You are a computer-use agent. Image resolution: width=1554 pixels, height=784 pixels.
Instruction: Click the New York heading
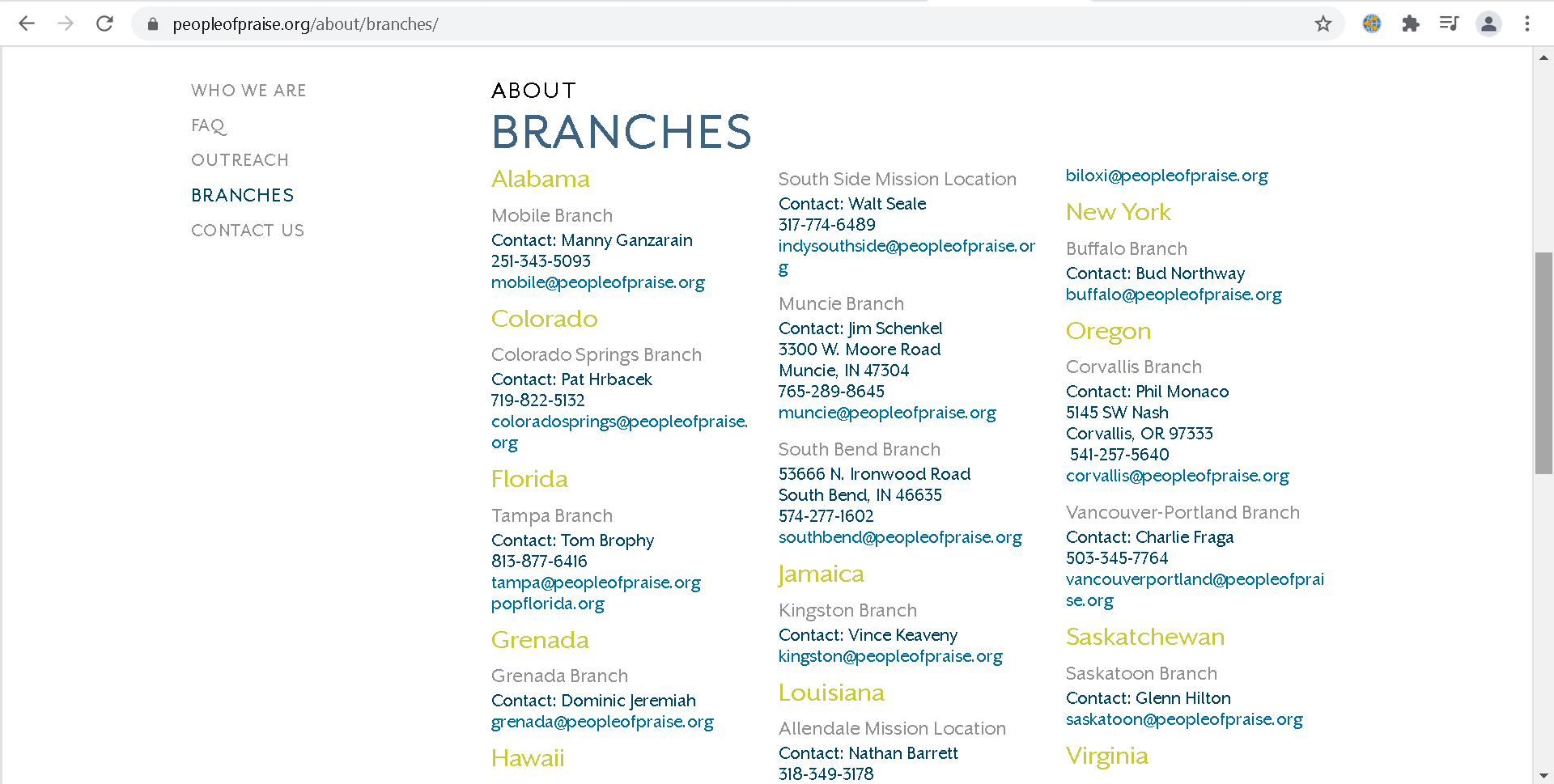[x=1118, y=212]
